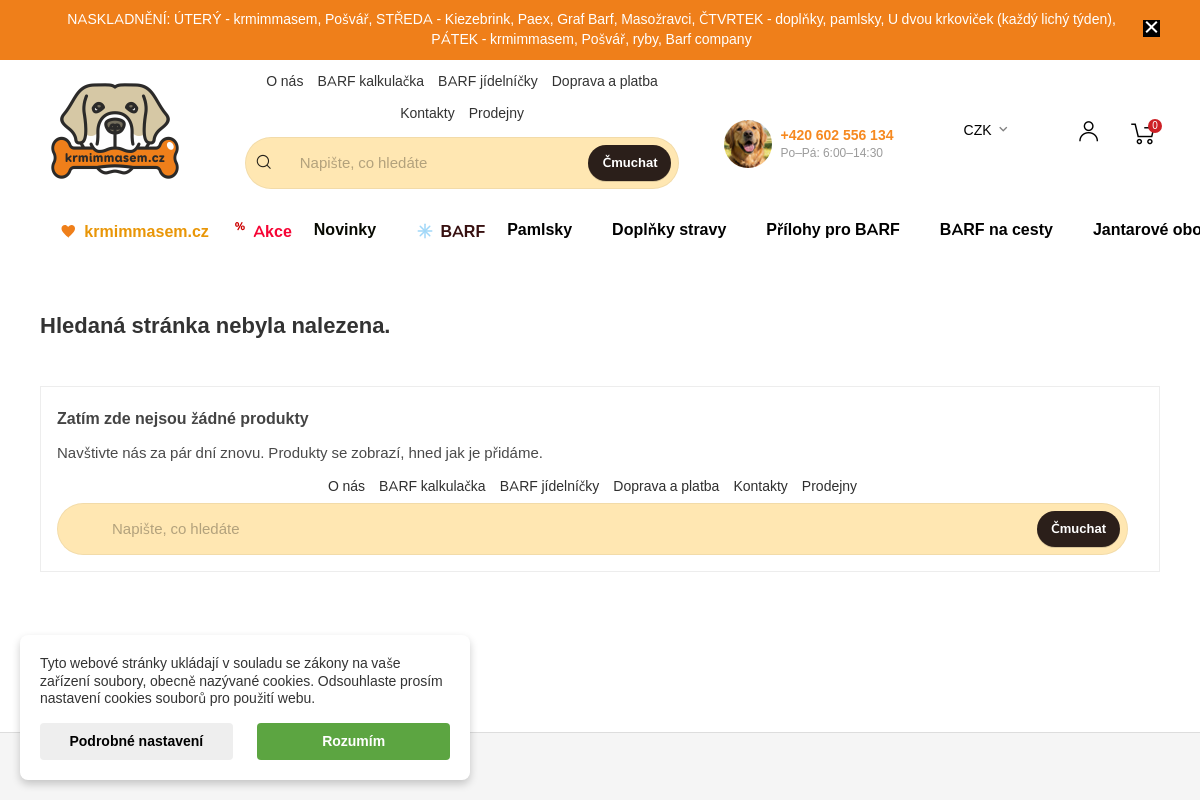Accept cookies with Rozumím button
1200x800 pixels.
pyautogui.click(x=353, y=741)
